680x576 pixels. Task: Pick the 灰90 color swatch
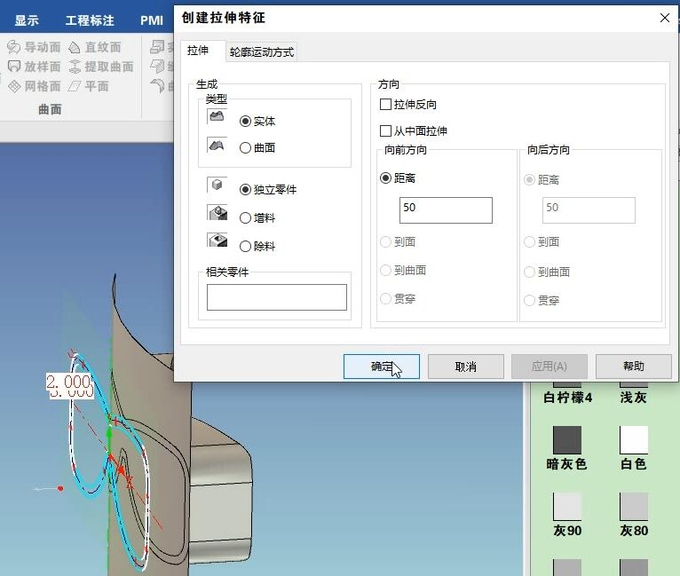coord(567,506)
